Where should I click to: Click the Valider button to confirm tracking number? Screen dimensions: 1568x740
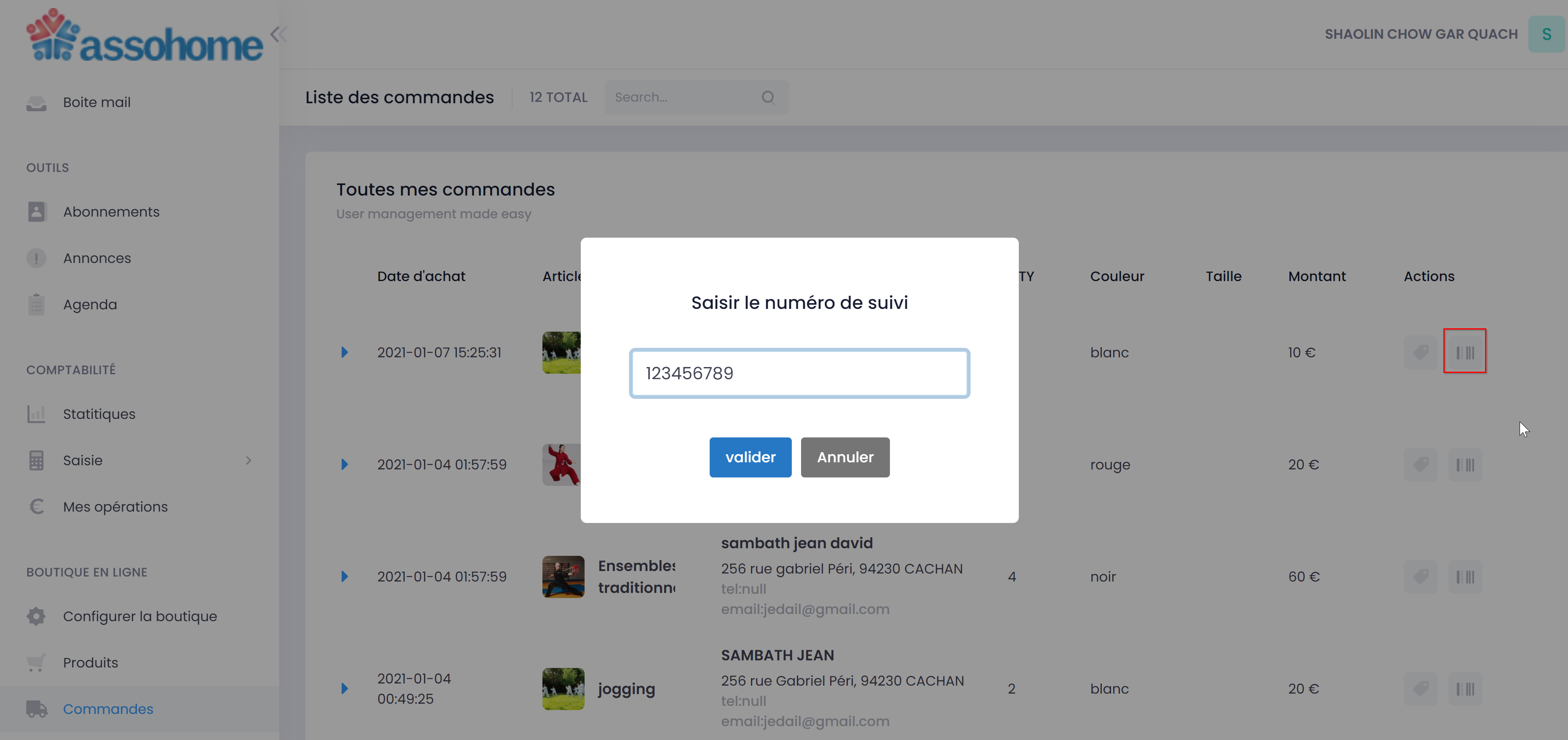click(750, 457)
